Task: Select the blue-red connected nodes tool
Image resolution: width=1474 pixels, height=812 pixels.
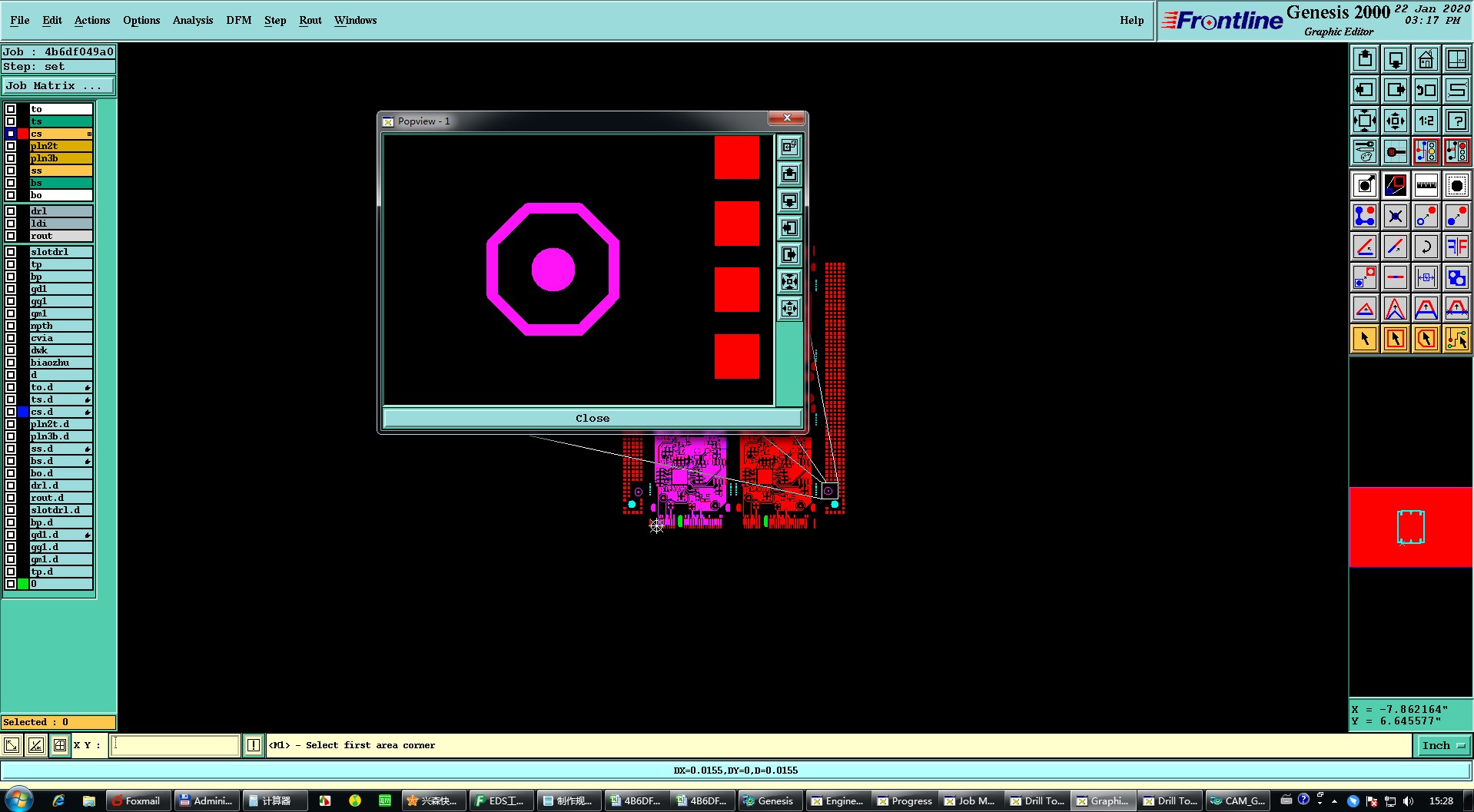Action: tap(1365, 216)
